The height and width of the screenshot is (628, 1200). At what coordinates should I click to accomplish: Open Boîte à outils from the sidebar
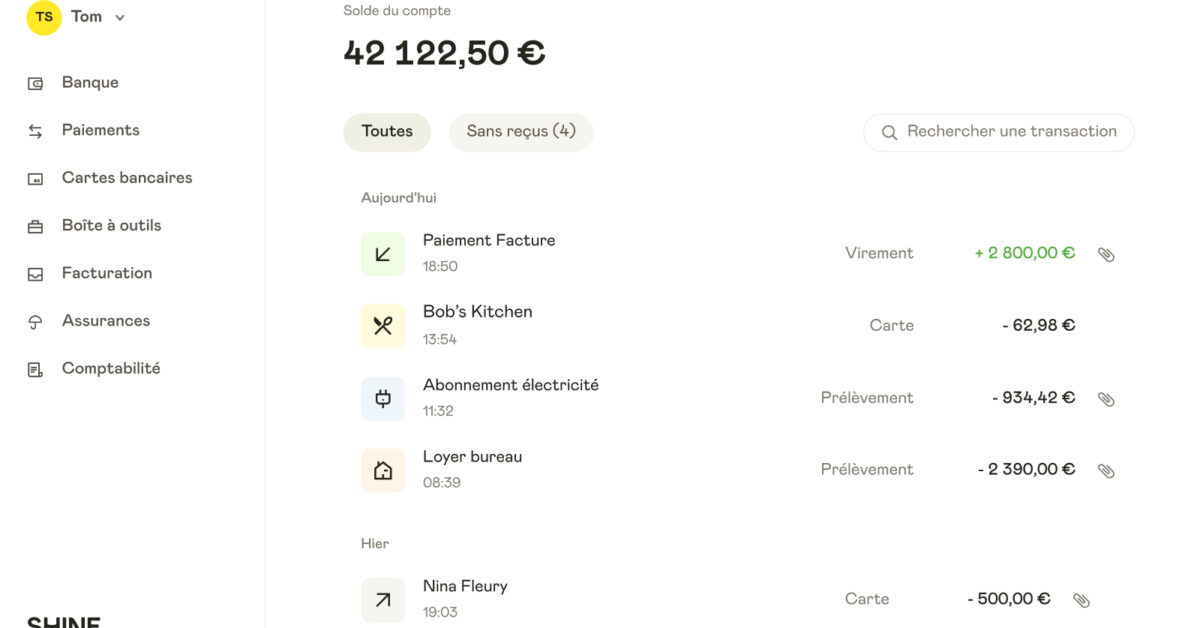click(35, 225)
